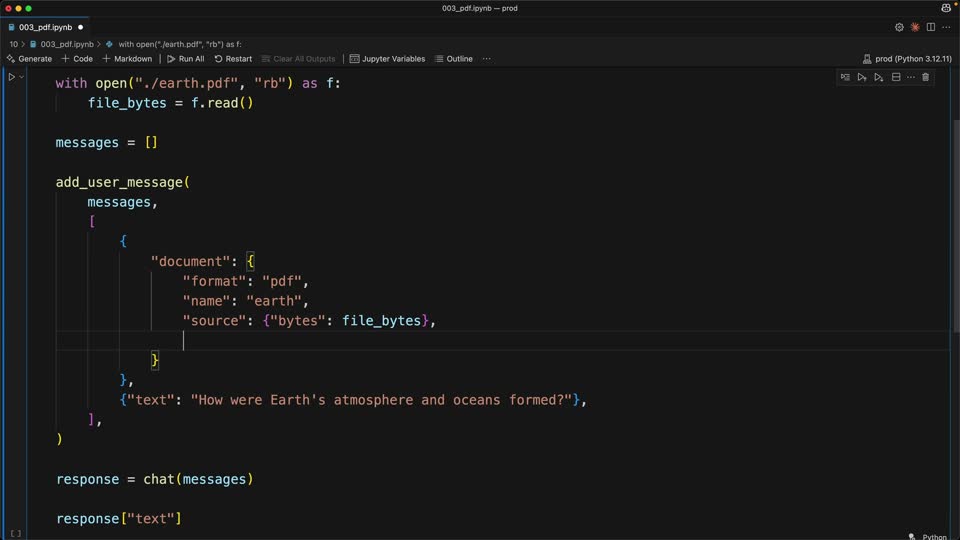Open notebook settings gear icon
The height and width of the screenshot is (540, 960).
click(x=899, y=27)
